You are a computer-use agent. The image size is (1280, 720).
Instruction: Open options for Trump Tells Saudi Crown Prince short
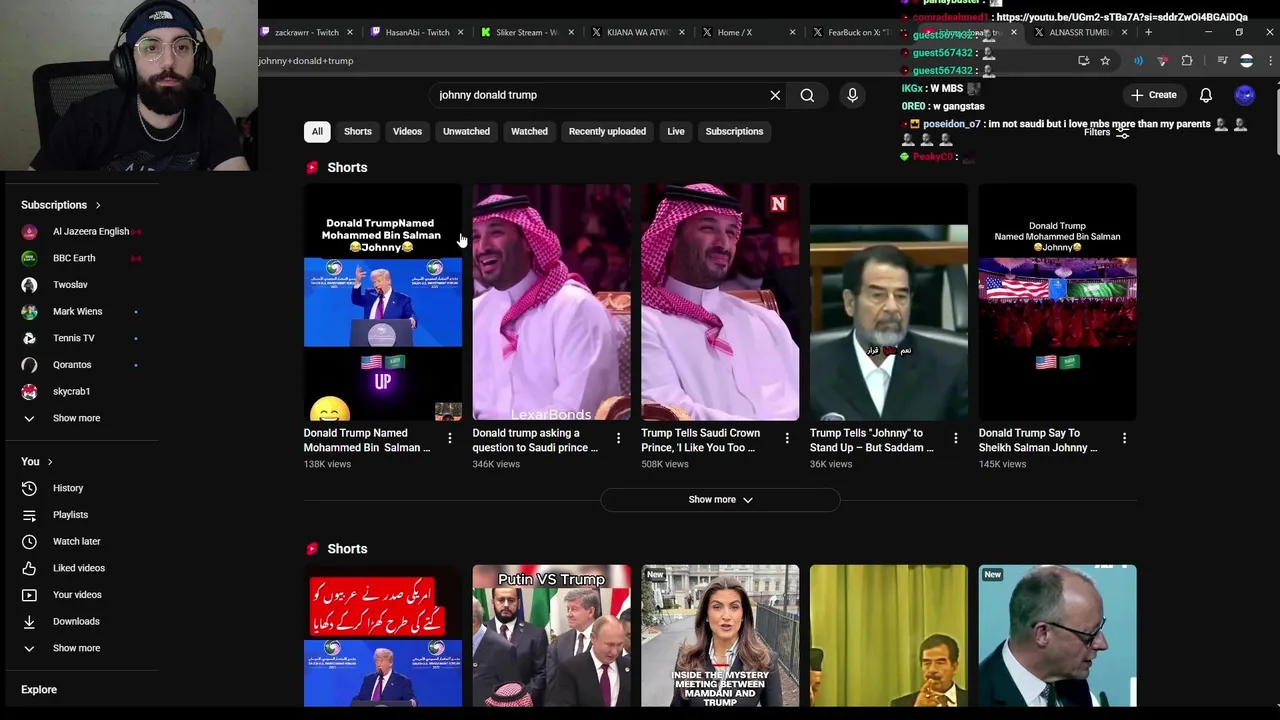click(x=787, y=438)
